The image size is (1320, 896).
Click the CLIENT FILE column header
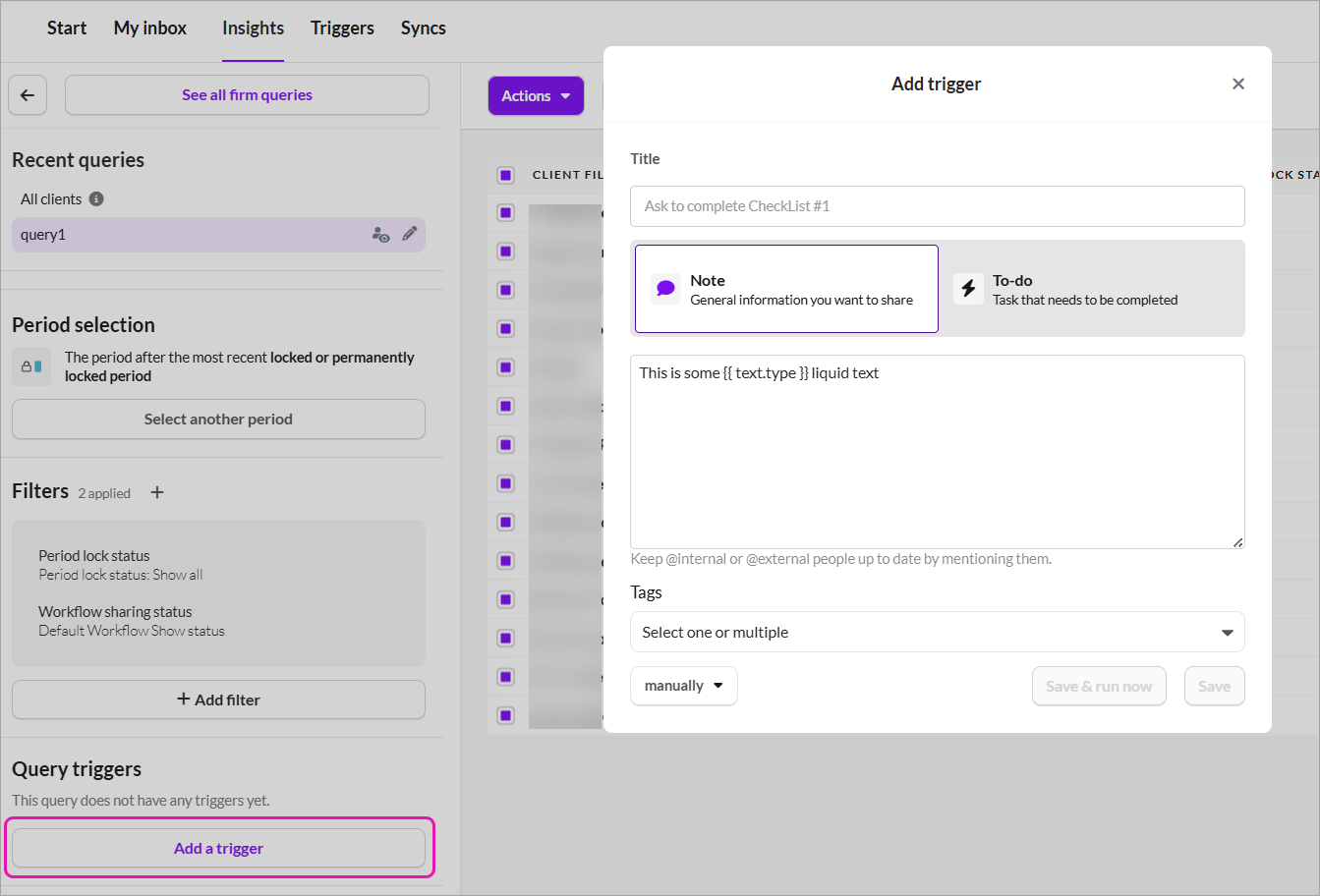(x=567, y=175)
